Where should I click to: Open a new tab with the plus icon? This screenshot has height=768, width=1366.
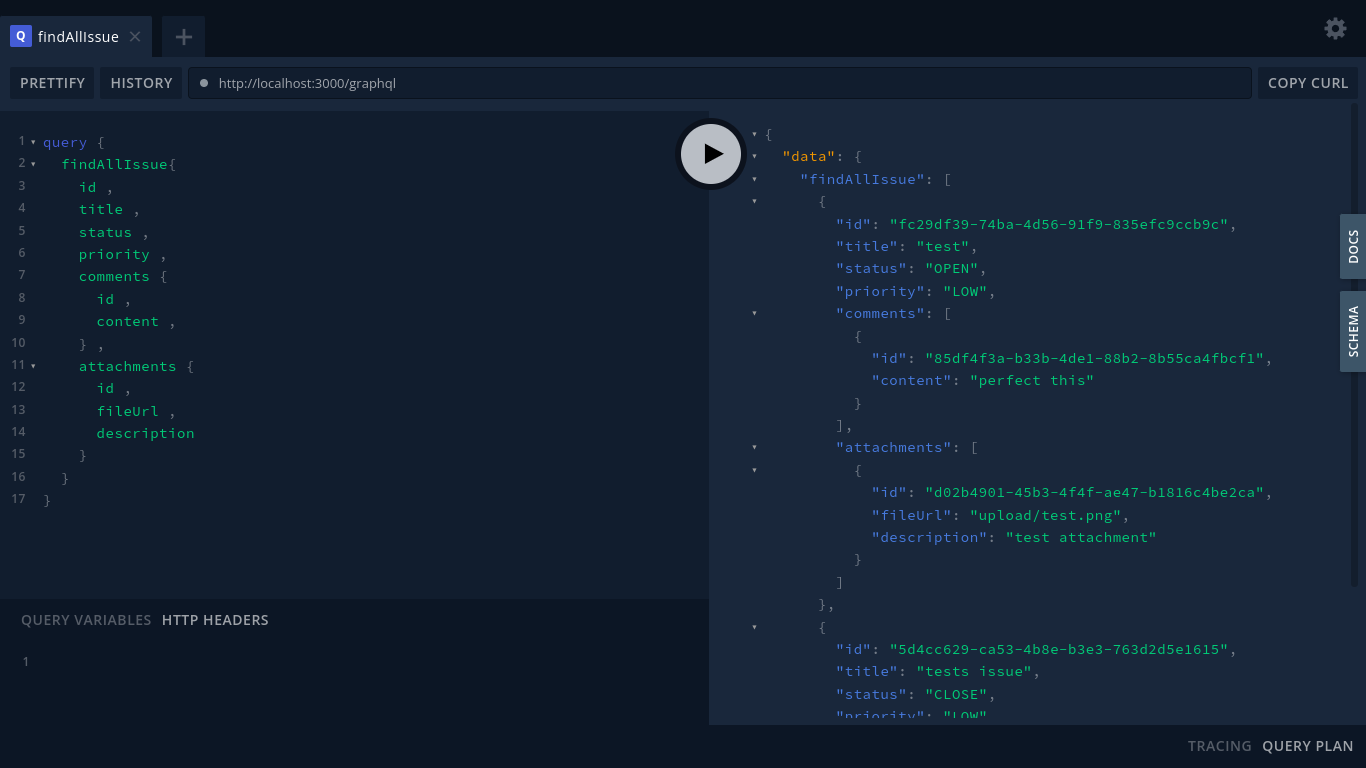(183, 37)
